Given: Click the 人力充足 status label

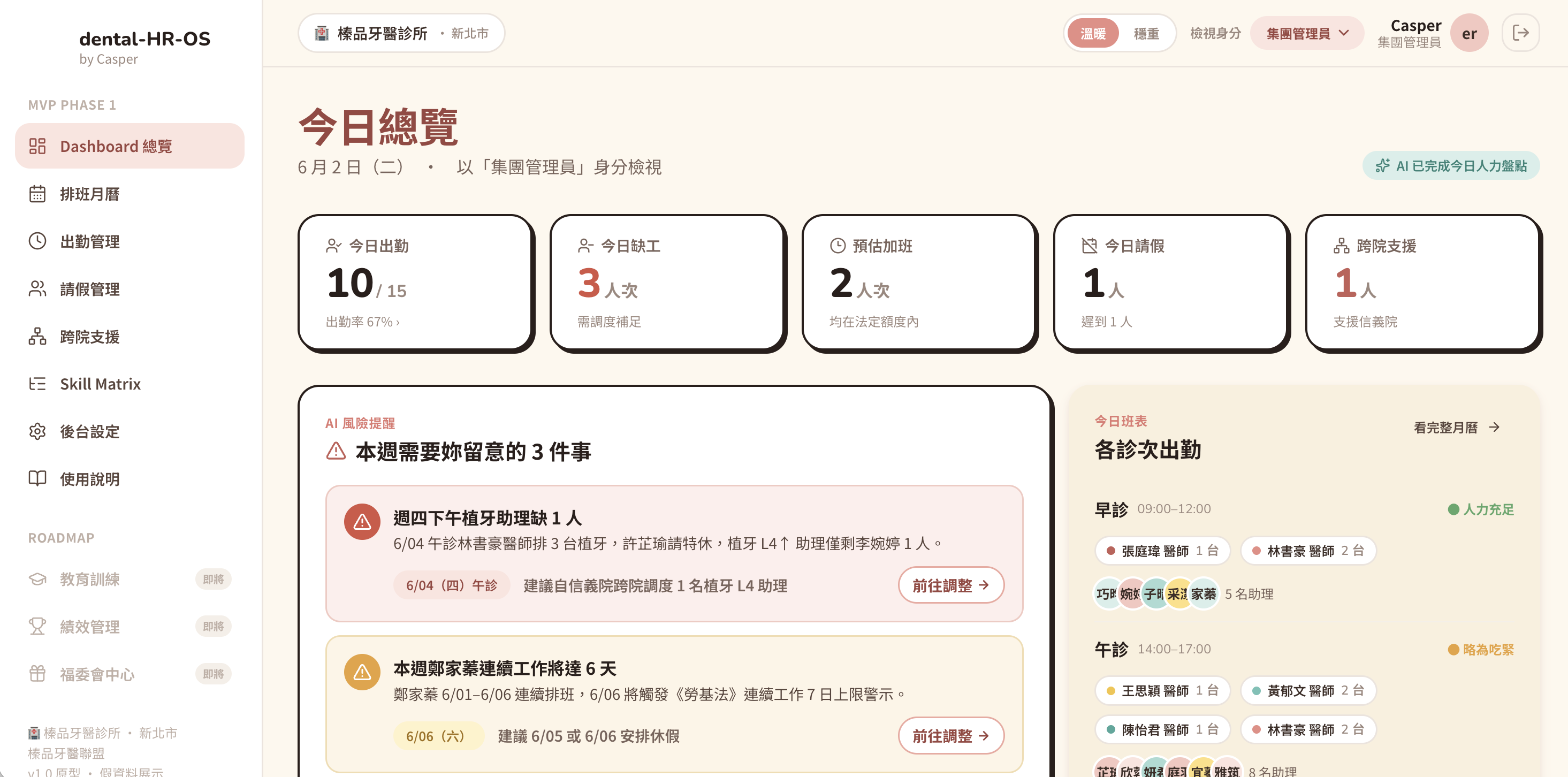Looking at the screenshot, I should click(1480, 509).
